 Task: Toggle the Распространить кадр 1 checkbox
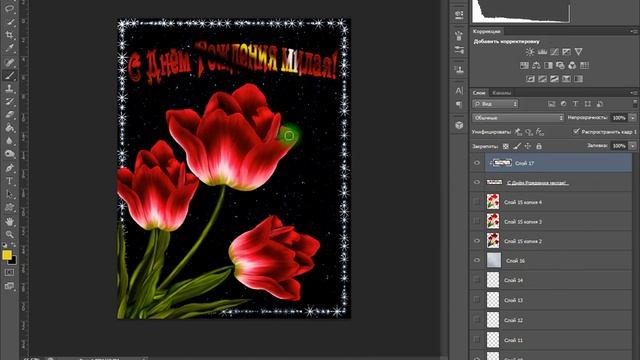pos(576,131)
